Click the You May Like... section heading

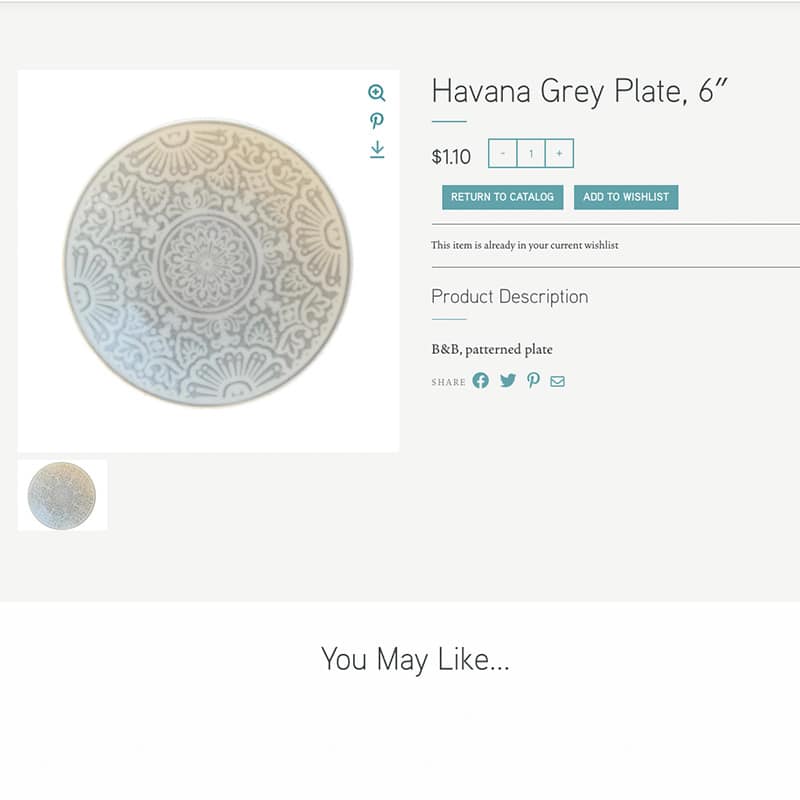(415, 660)
